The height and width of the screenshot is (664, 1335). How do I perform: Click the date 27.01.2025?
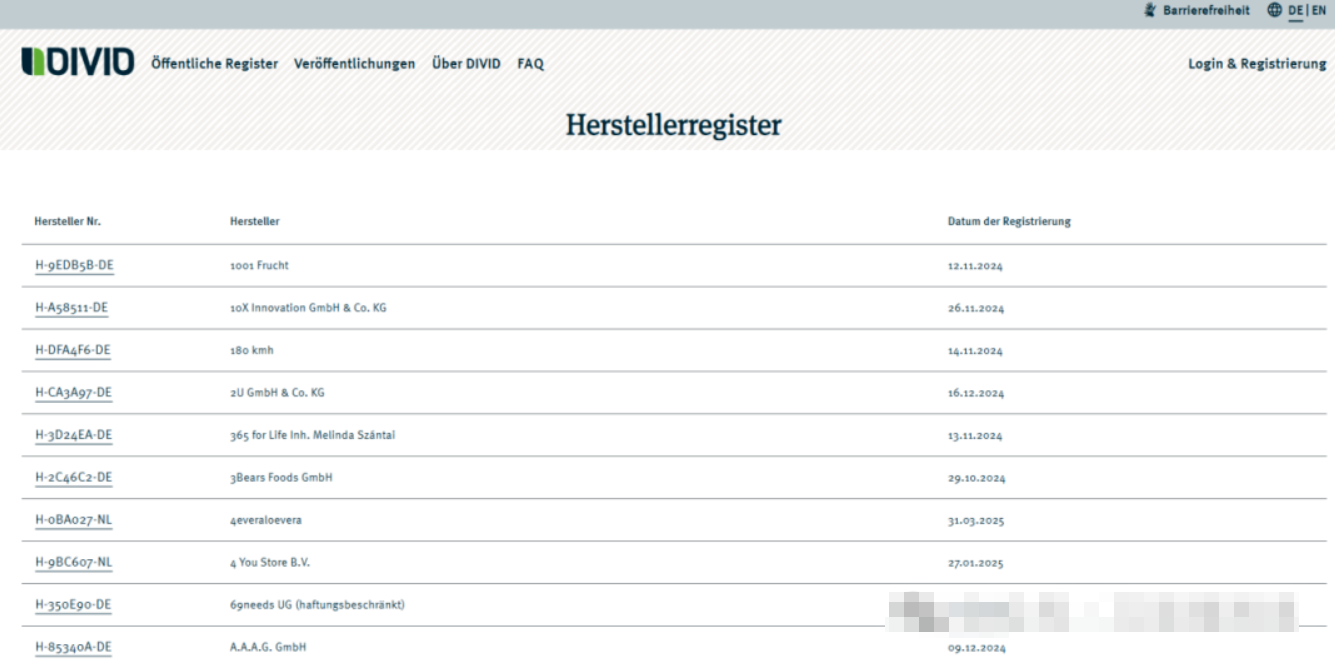pyautogui.click(x=976, y=564)
